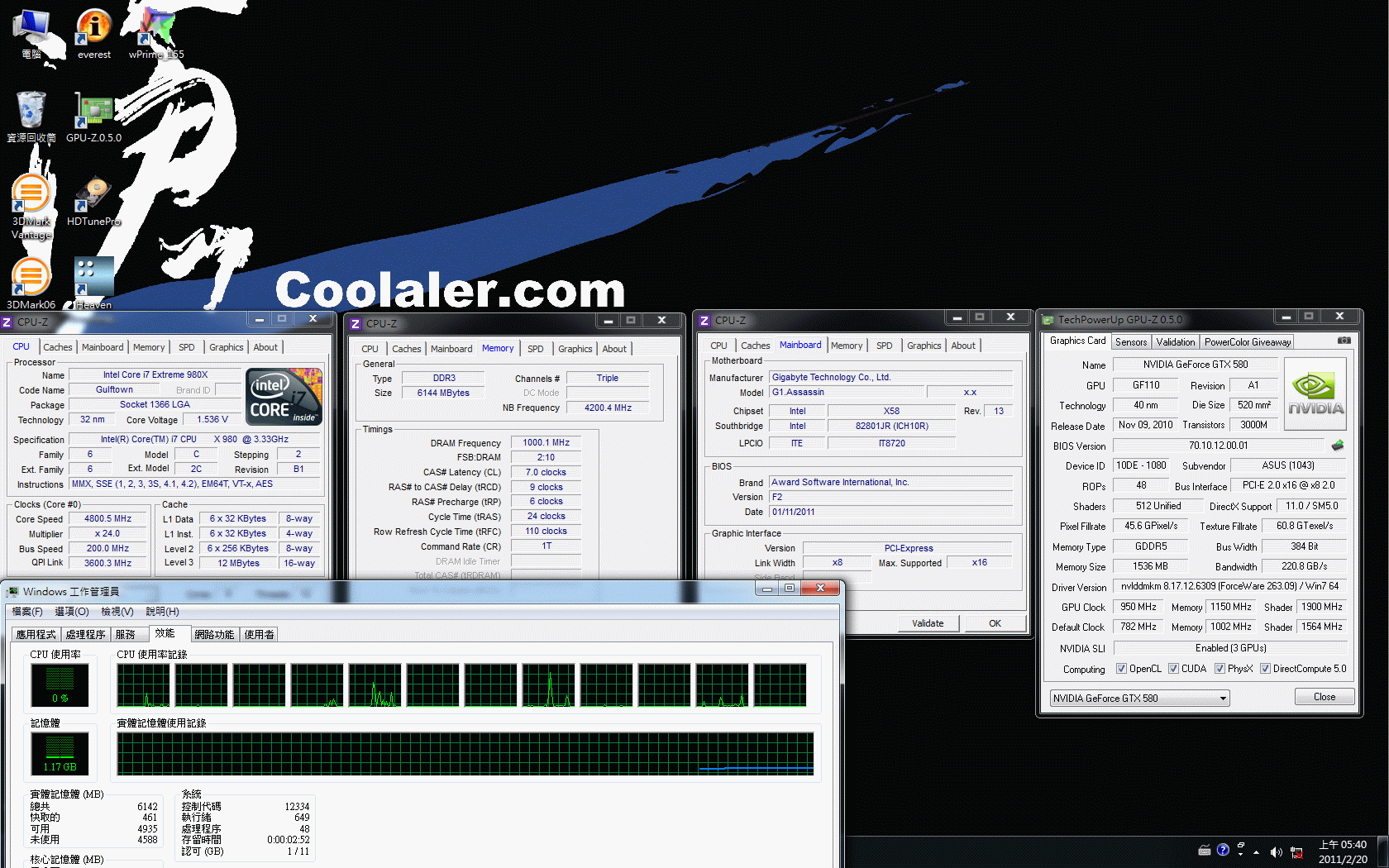Click OK button in Mainboard CPU-Z window

[x=995, y=623]
